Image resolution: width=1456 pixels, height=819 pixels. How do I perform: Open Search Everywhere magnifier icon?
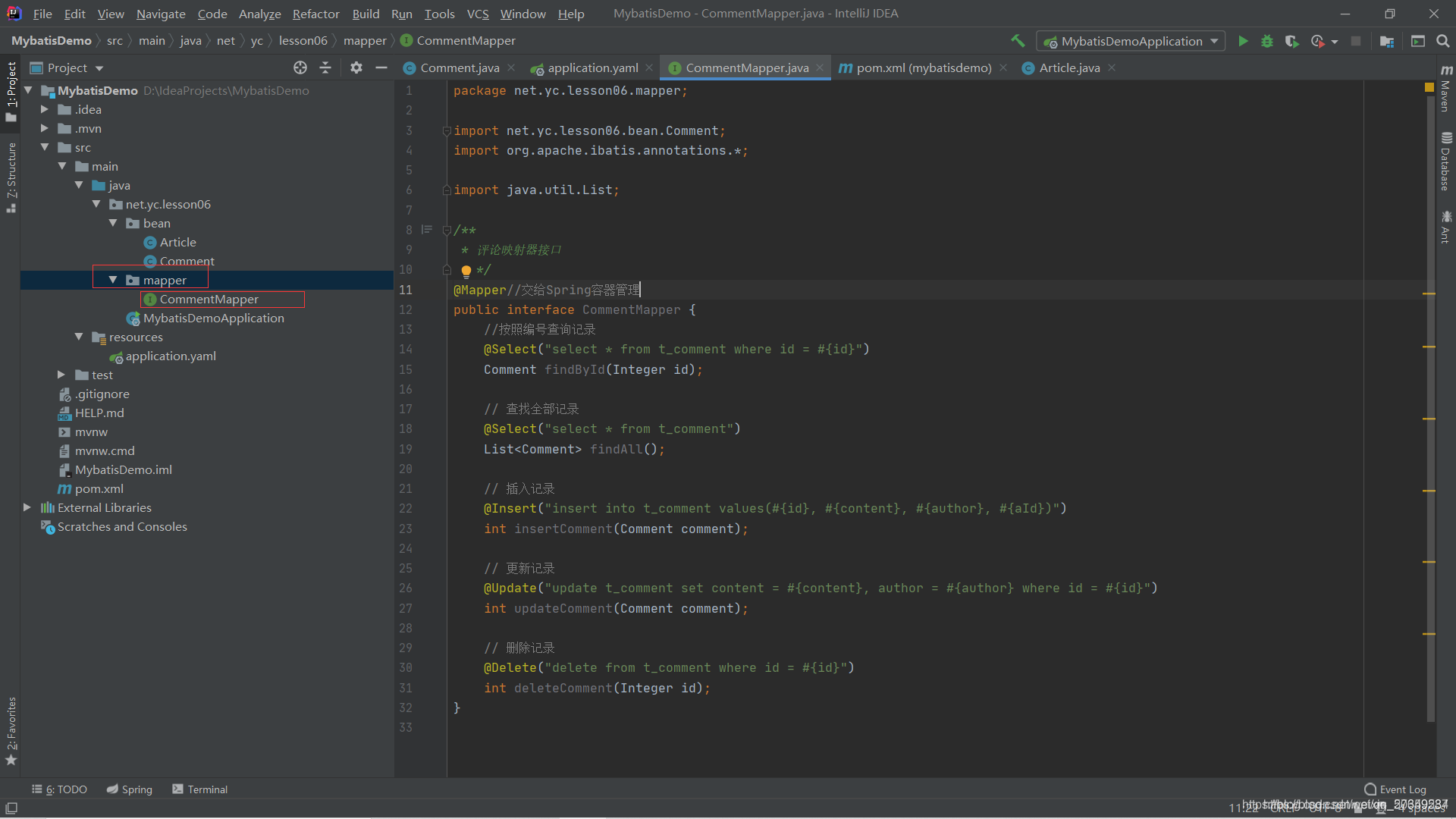1442,41
